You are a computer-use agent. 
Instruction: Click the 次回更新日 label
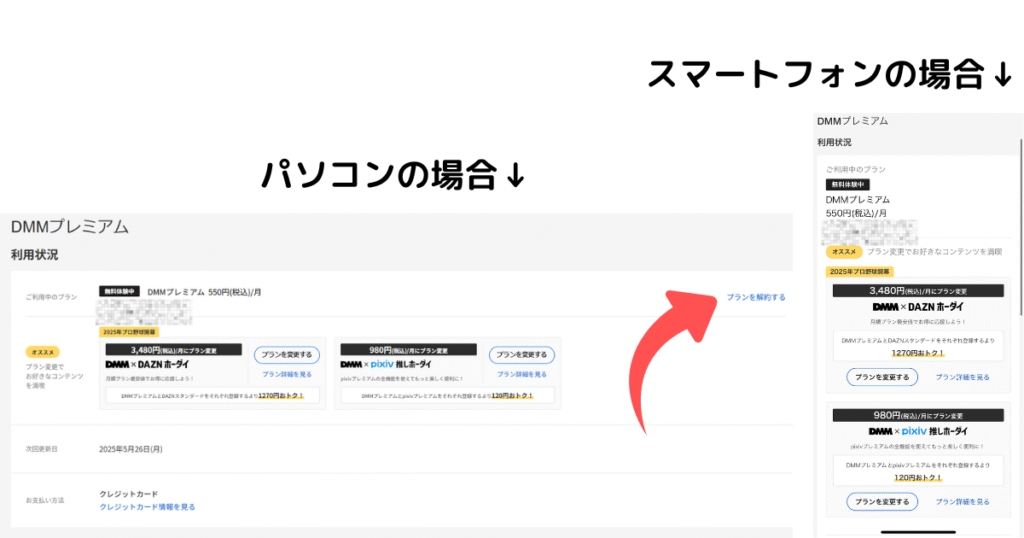pyautogui.click(x=42, y=449)
